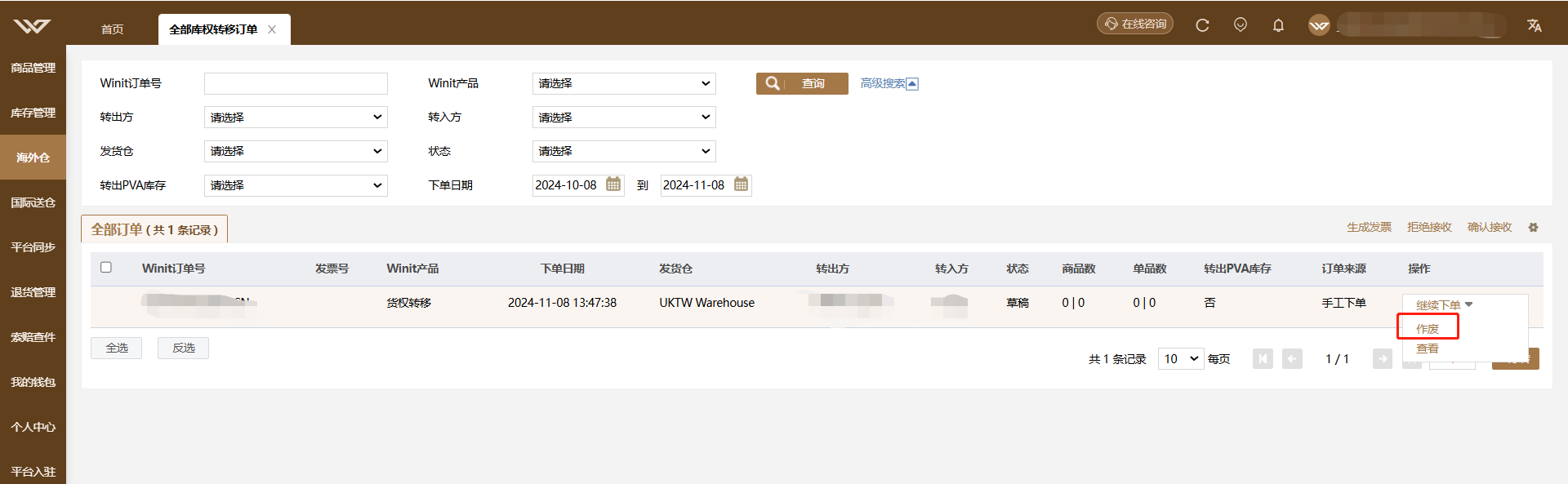
Task: Click 拒绝接收 link
Action: coord(1429,228)
